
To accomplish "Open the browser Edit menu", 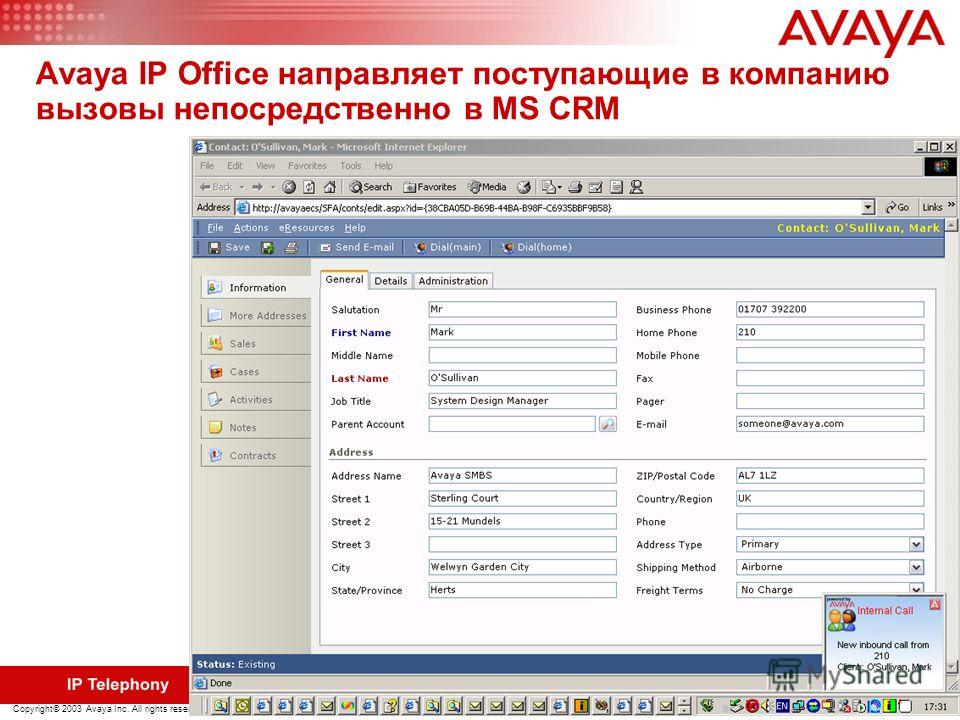I will pos(234,166).
